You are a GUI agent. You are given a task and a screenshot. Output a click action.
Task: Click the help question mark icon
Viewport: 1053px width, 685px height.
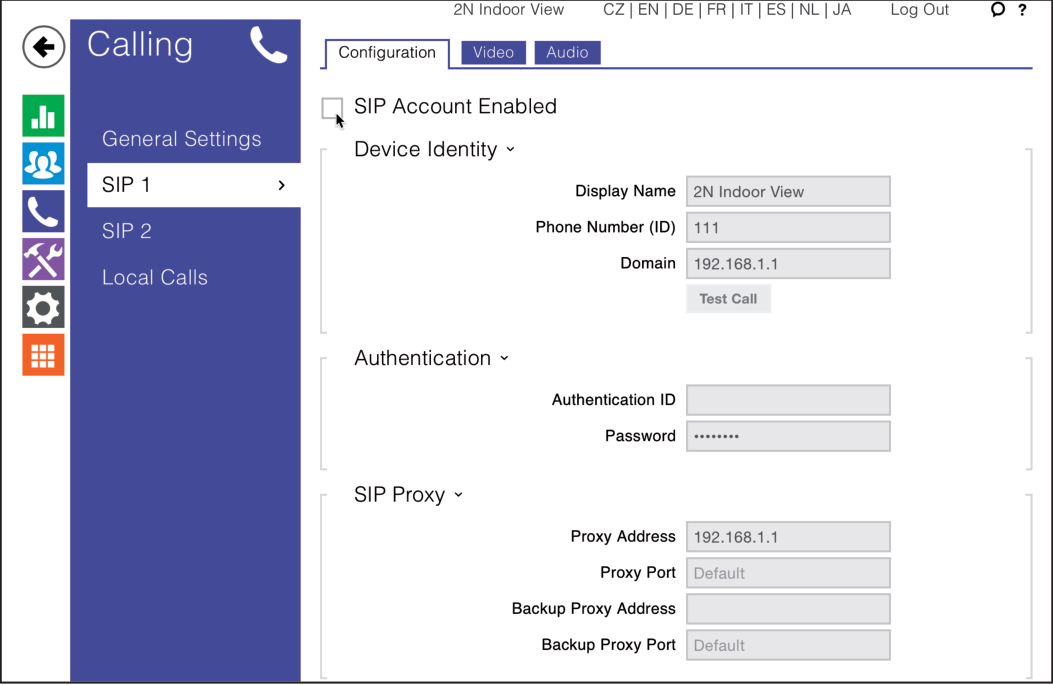tap(1022, 10)
